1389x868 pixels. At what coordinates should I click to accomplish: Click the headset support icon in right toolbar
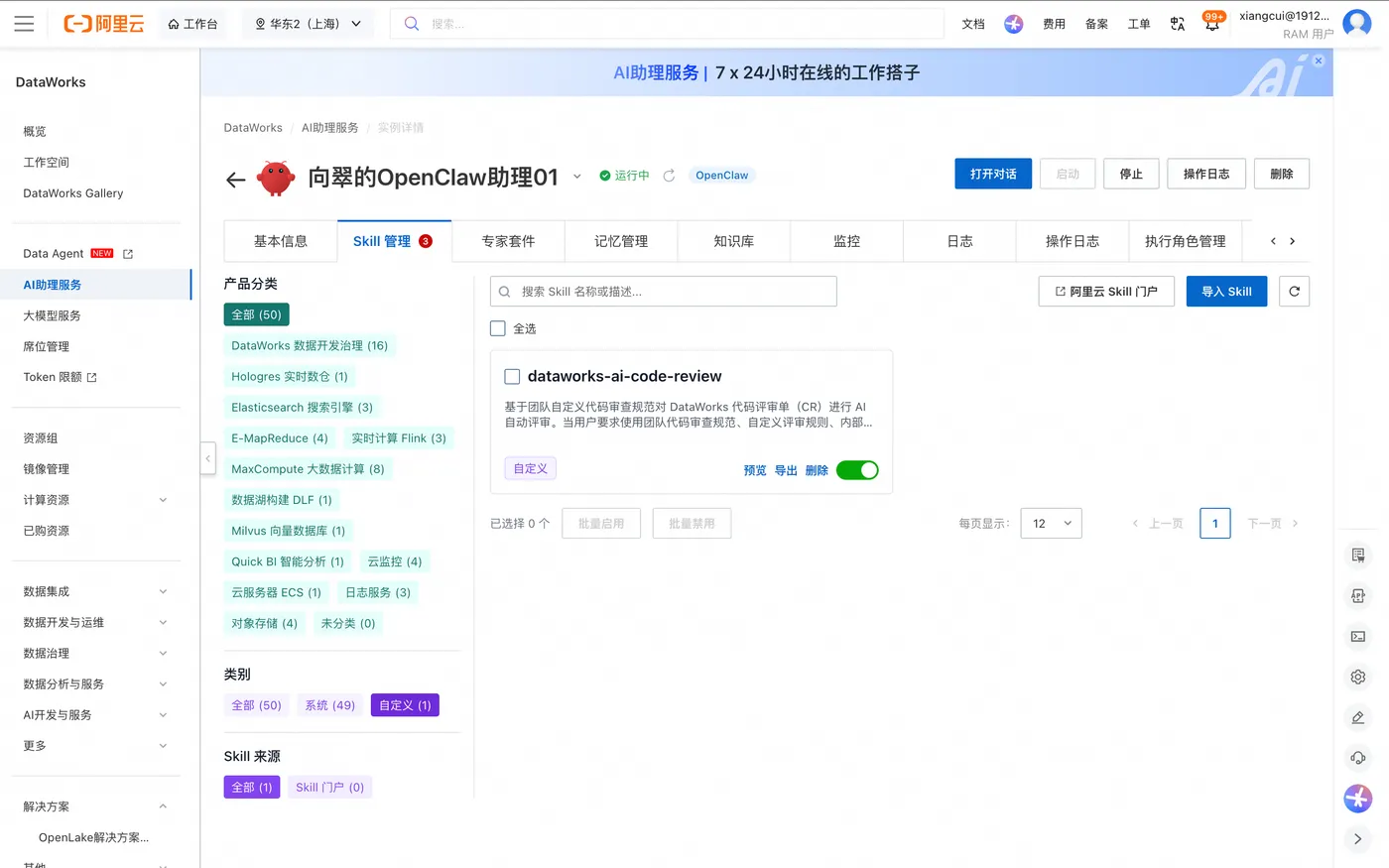pos(1358,758)
